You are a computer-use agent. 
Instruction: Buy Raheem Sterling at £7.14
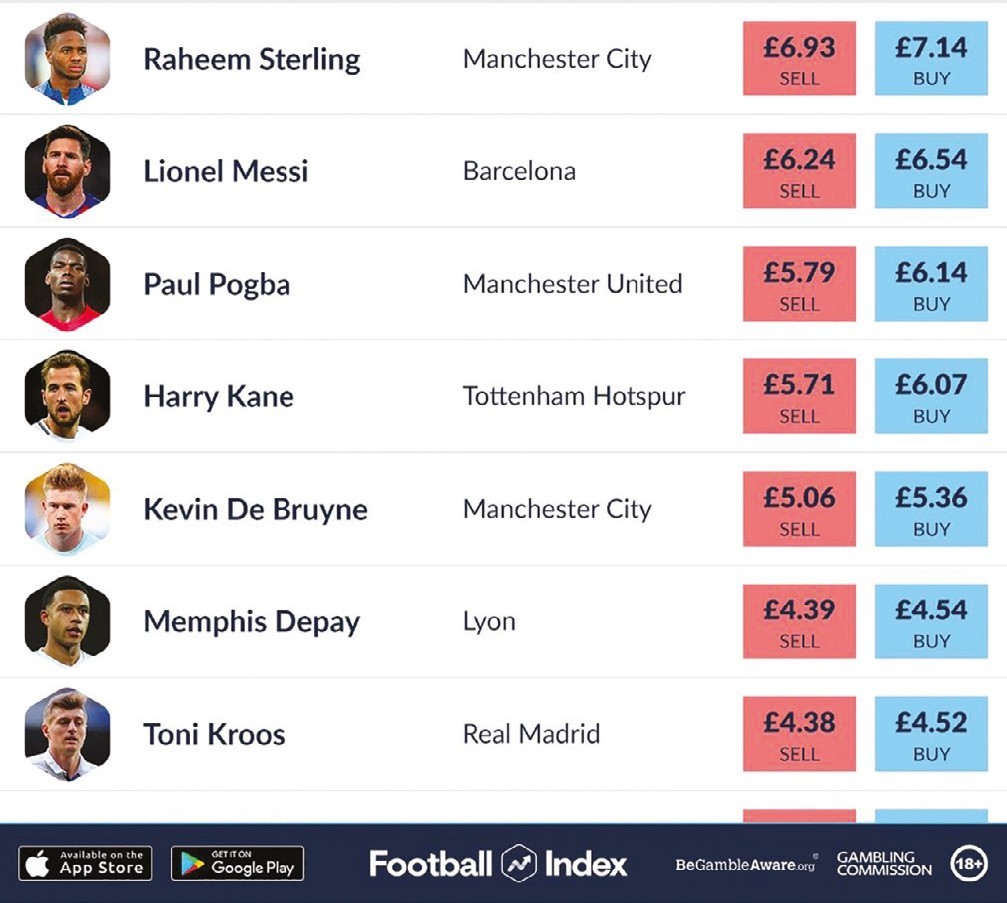pos(930,59)
